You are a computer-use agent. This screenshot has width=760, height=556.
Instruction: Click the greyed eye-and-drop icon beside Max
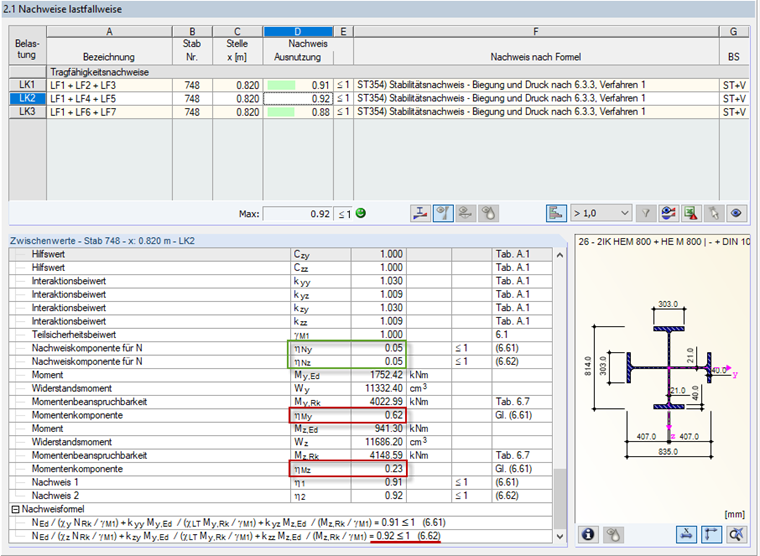click(x=489, y=213)
